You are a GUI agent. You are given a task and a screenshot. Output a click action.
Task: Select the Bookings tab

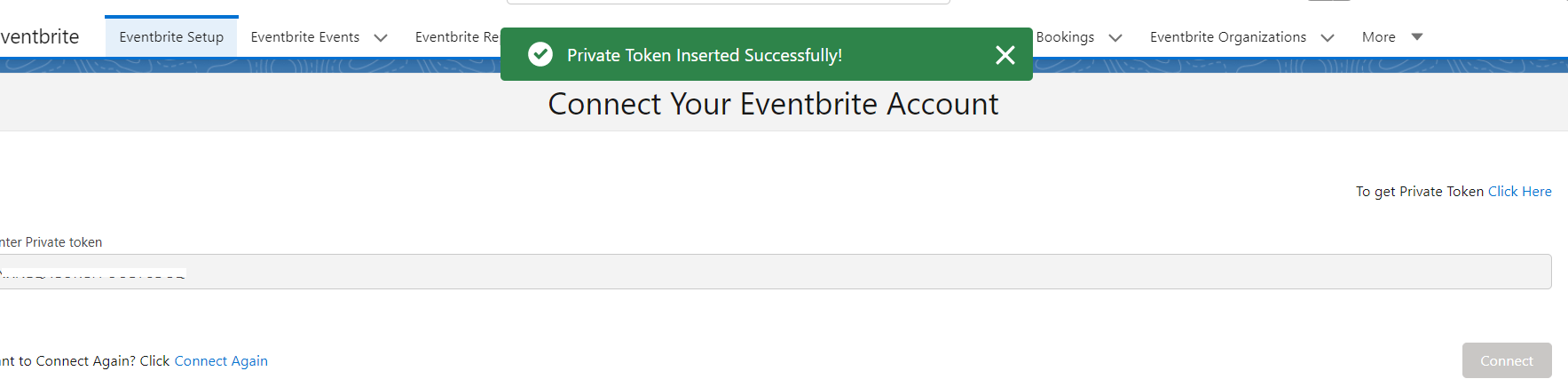point(1065,36)
